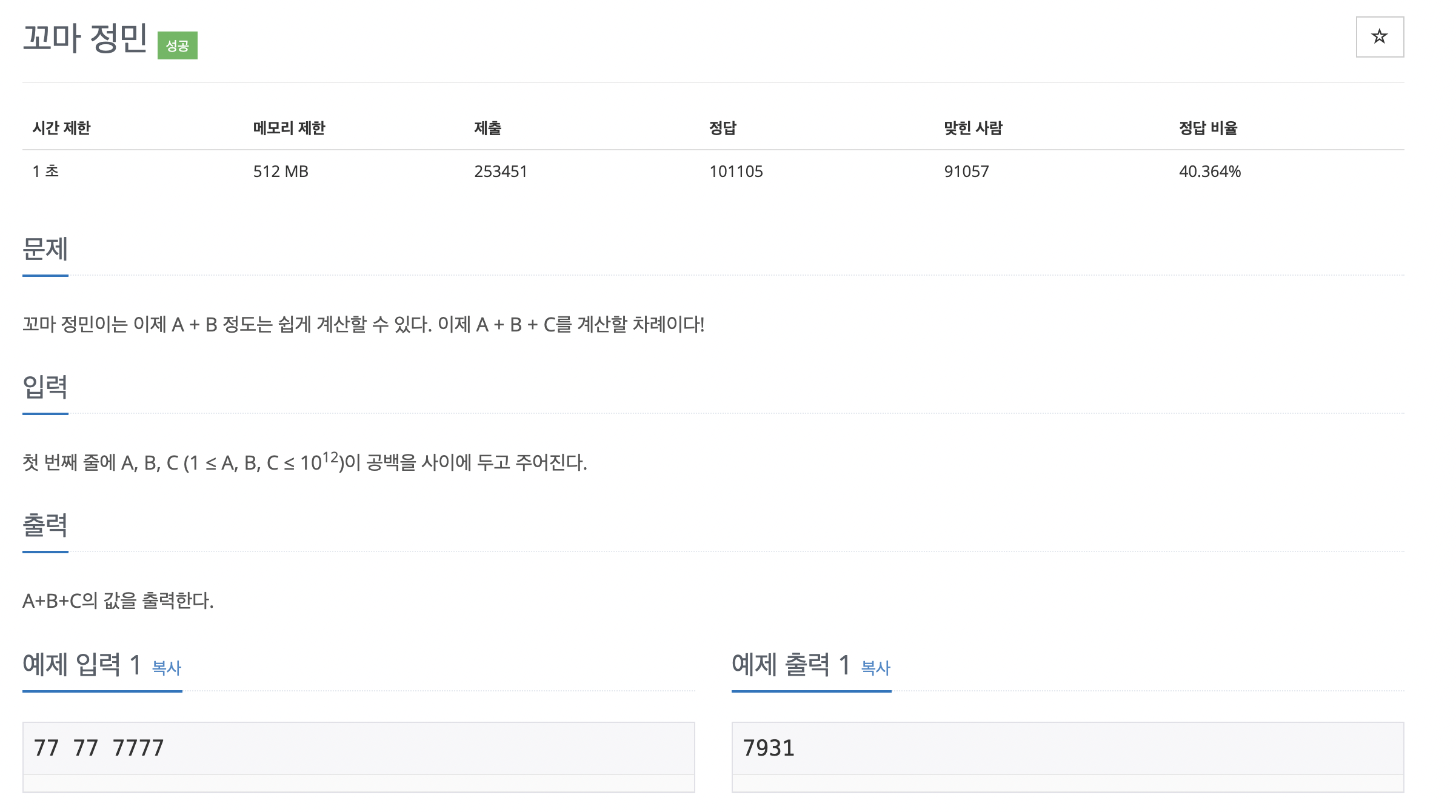Click the 제출 column header

pyautogui.click(x=489, y=128)
